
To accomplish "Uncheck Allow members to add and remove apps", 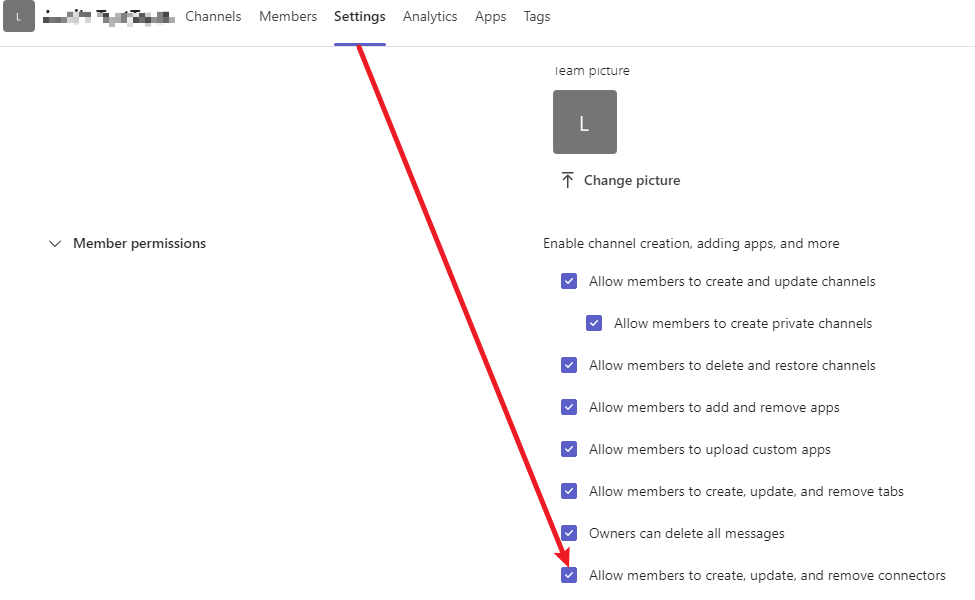I will (569, 407).
